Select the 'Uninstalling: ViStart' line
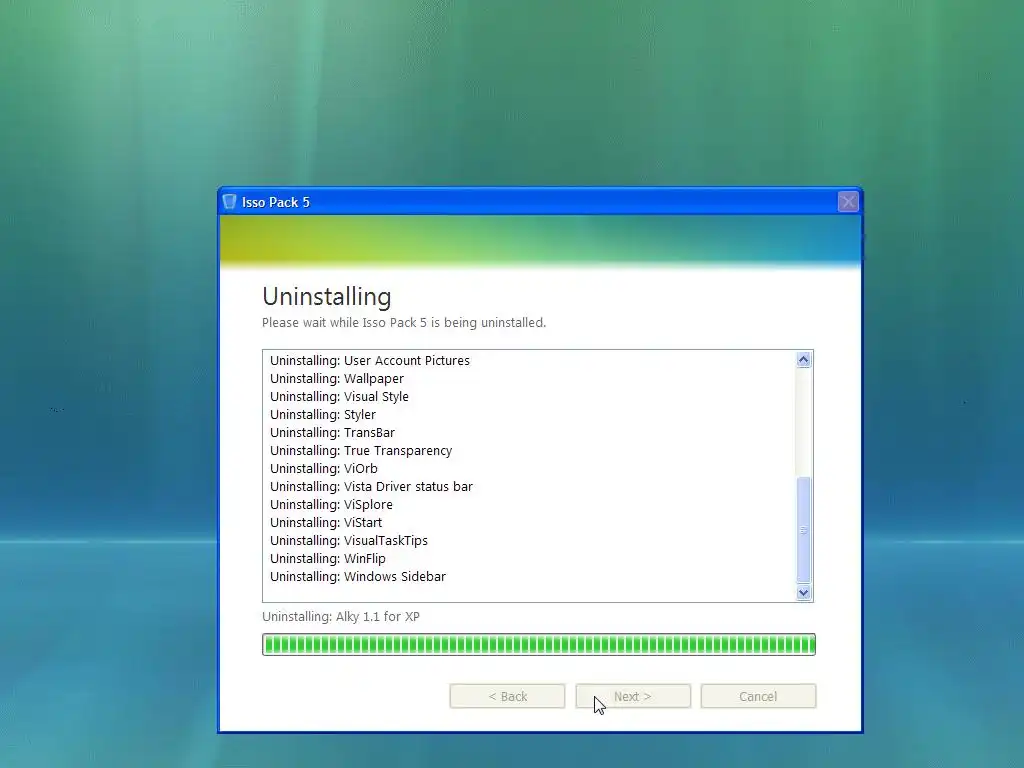 [x=326, y=522]
